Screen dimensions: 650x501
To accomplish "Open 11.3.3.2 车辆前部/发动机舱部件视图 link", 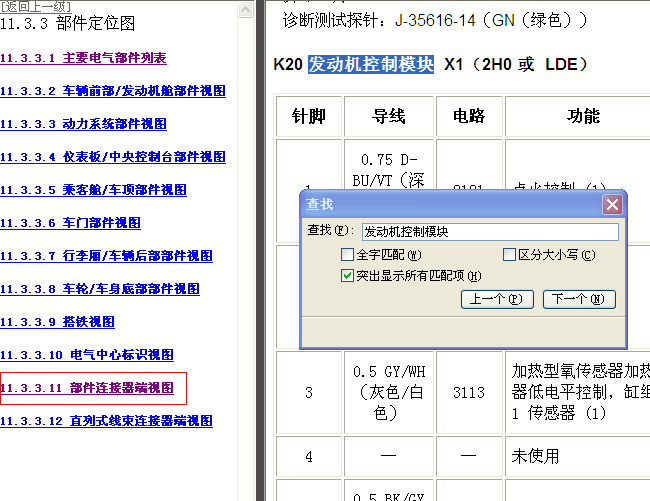I will click(x=113, y=91).
